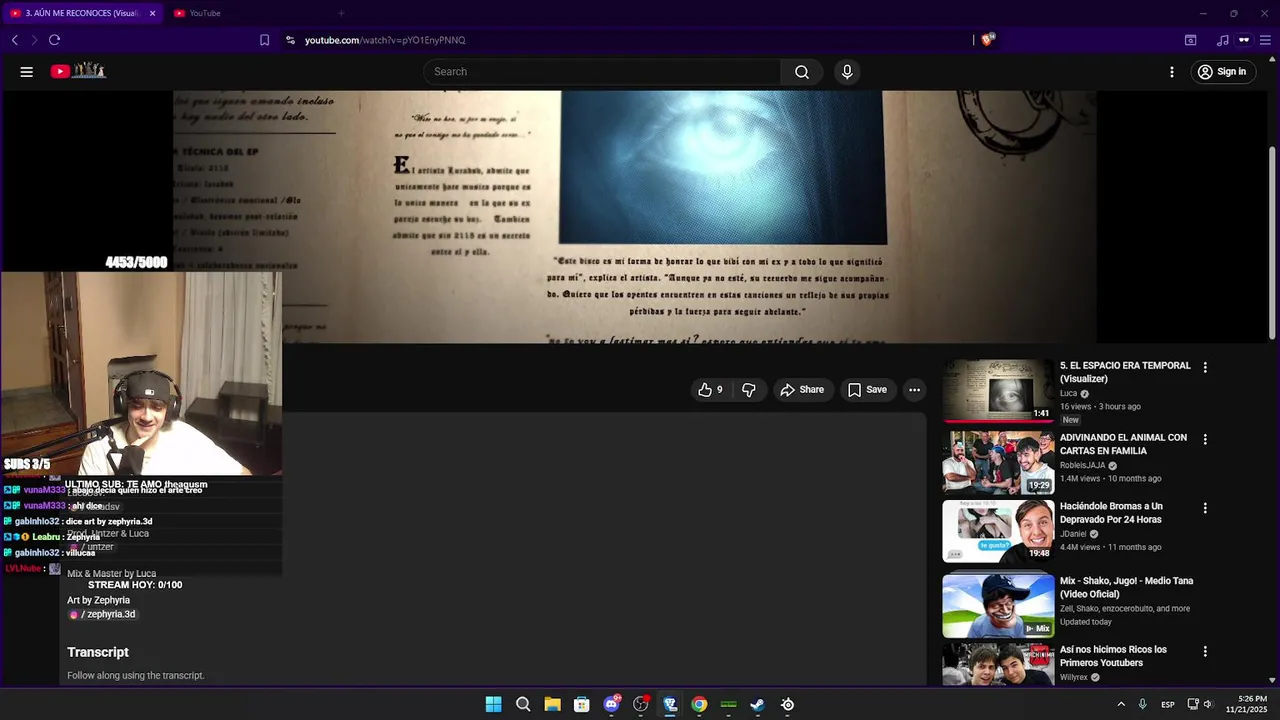The image size is (1280, 720).
Task: Open menu for ADIVINANDO EL ANIMAL video
Action: tap(1205, 439)
